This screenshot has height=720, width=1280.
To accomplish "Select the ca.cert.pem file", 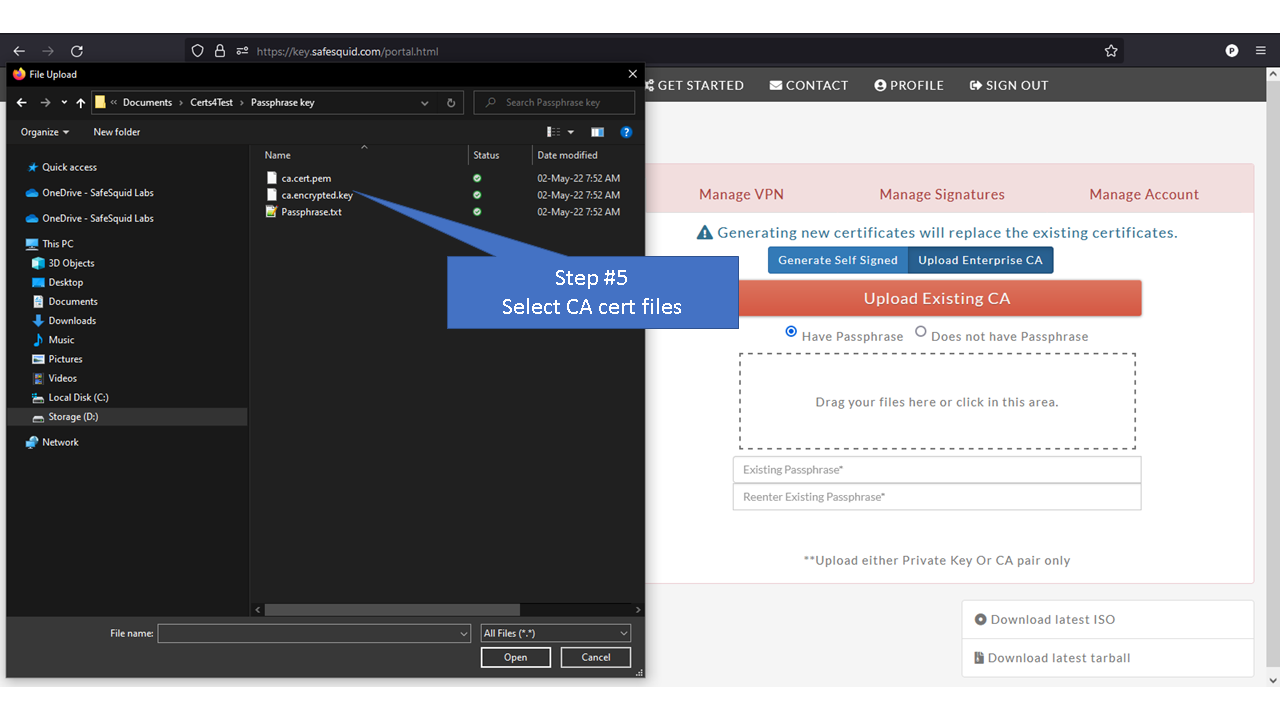I will tap(306, 178).
